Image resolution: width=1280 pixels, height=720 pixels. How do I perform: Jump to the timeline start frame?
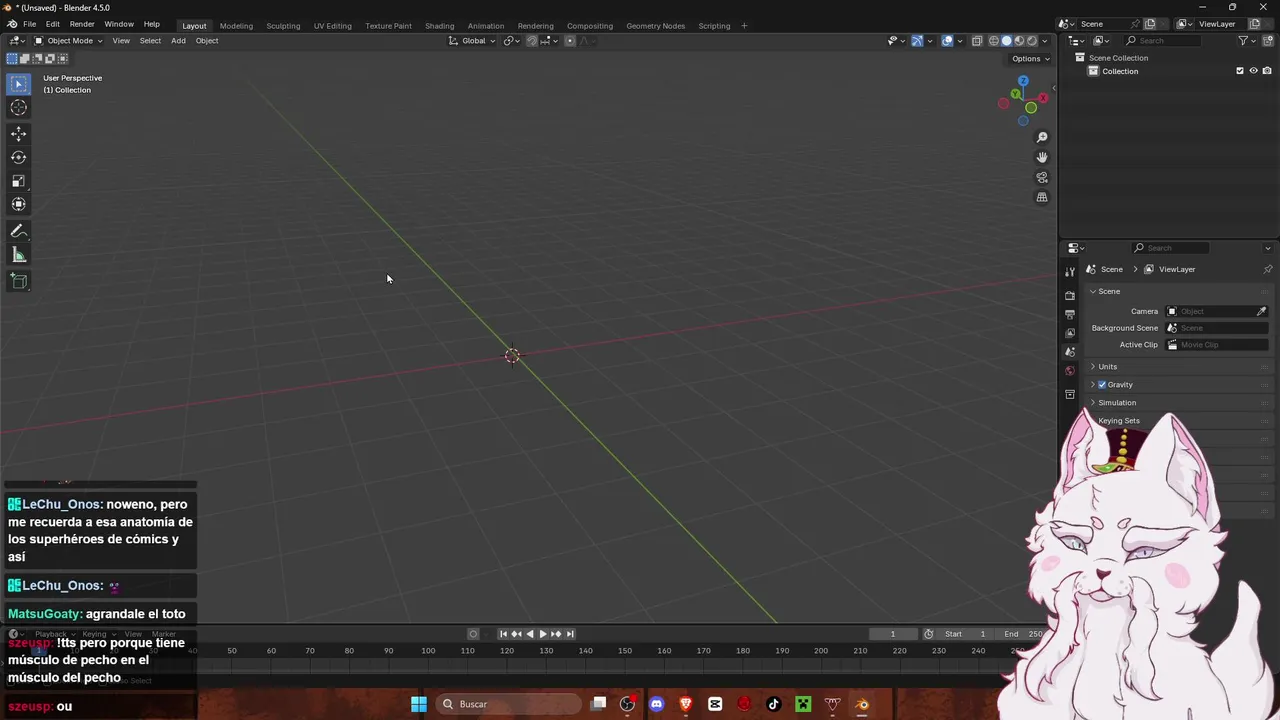(x=503, y=633)
